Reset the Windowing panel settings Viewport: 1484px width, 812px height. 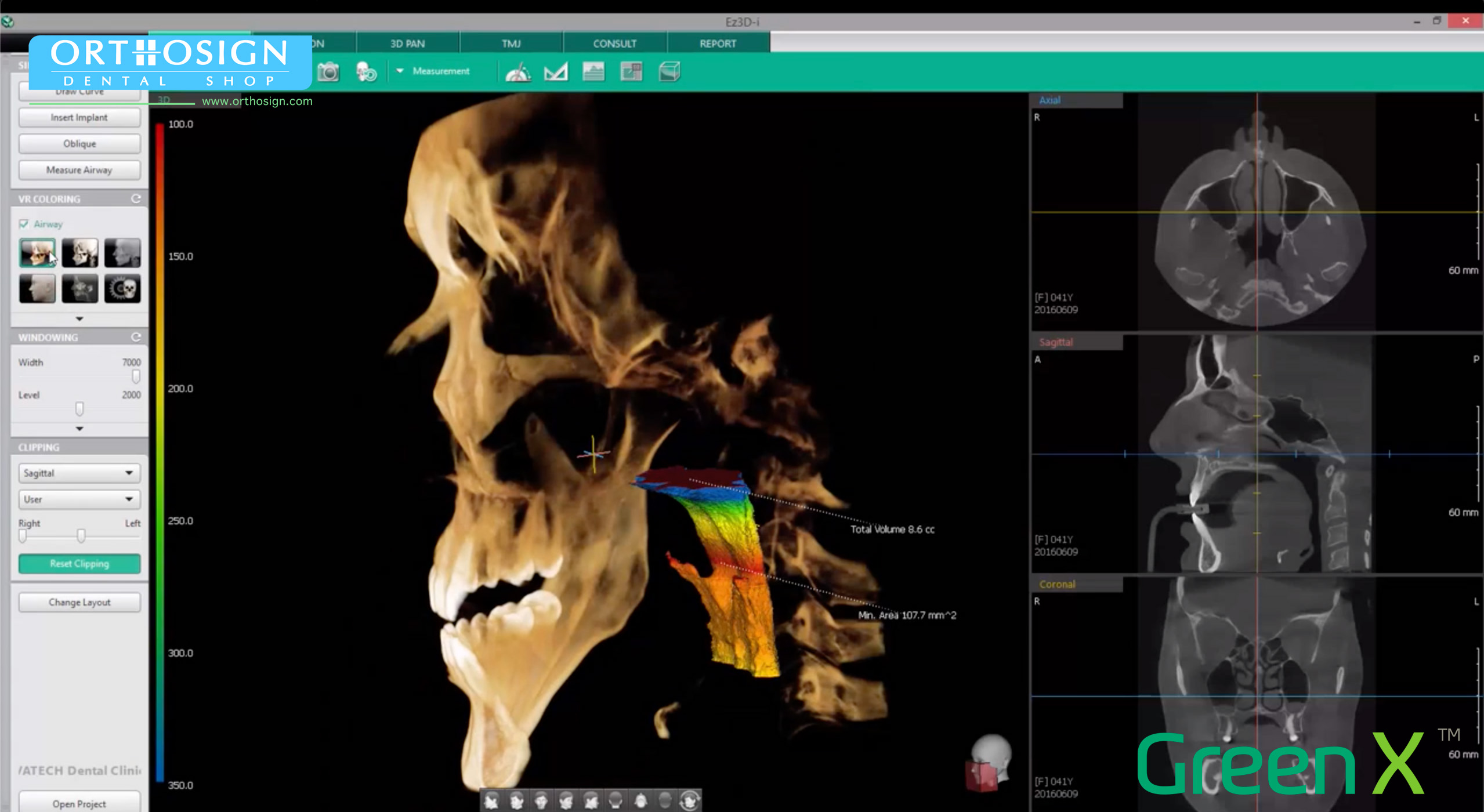click(136, 337)
